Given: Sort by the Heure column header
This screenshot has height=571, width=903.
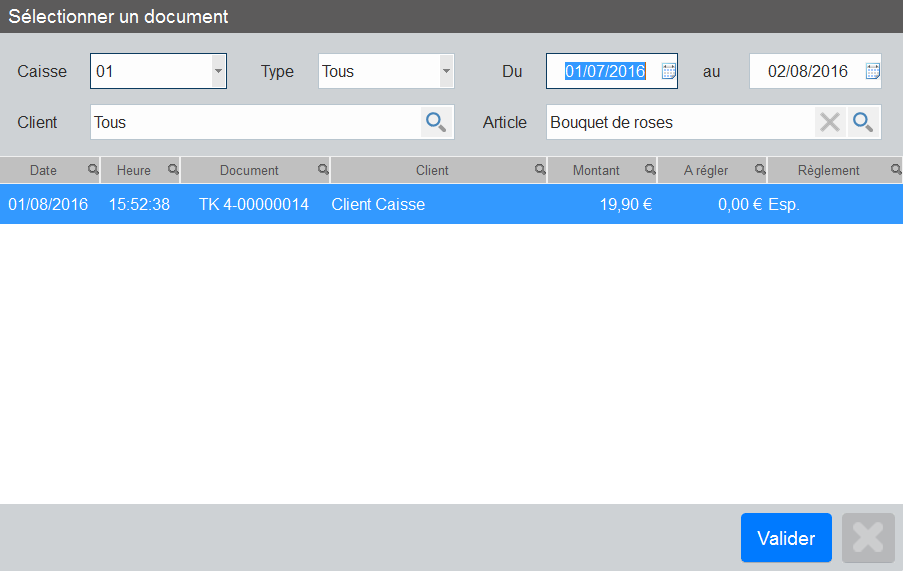Looking at the screenshot, I should click(x=134, y=170).
